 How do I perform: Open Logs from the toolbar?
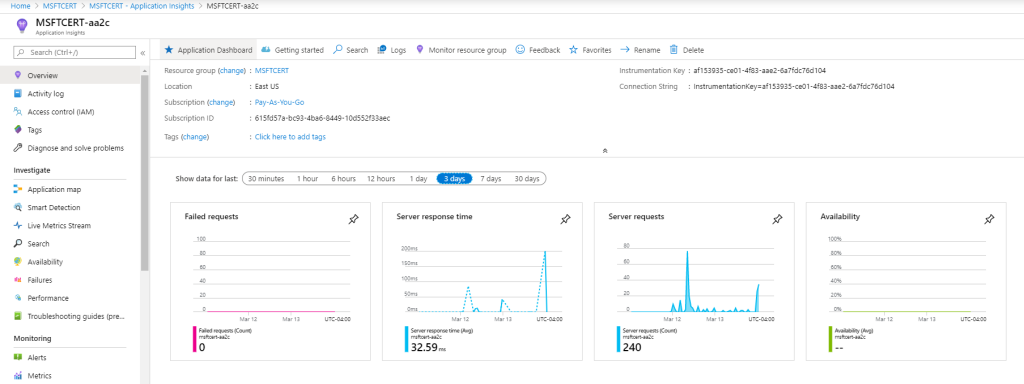(391, 50)
